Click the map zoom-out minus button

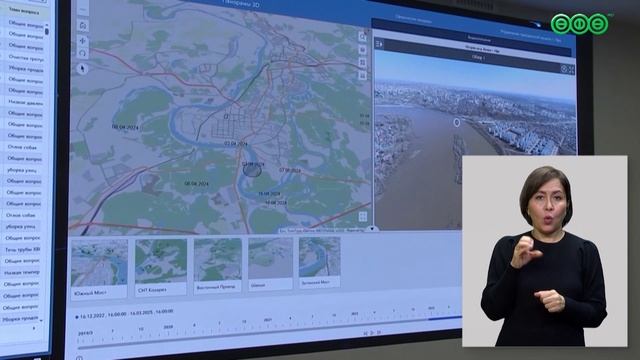point(83,9)
